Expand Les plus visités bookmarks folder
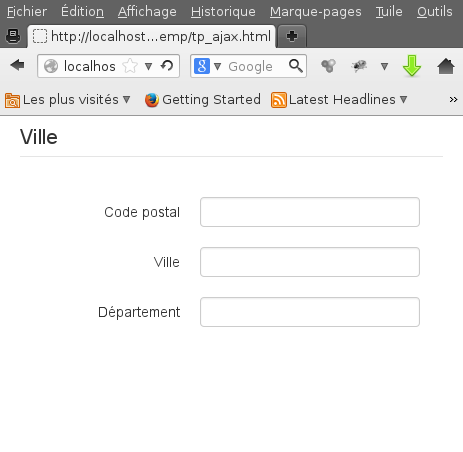This screenshot has height=452, width=463. (x=68, y=100)
